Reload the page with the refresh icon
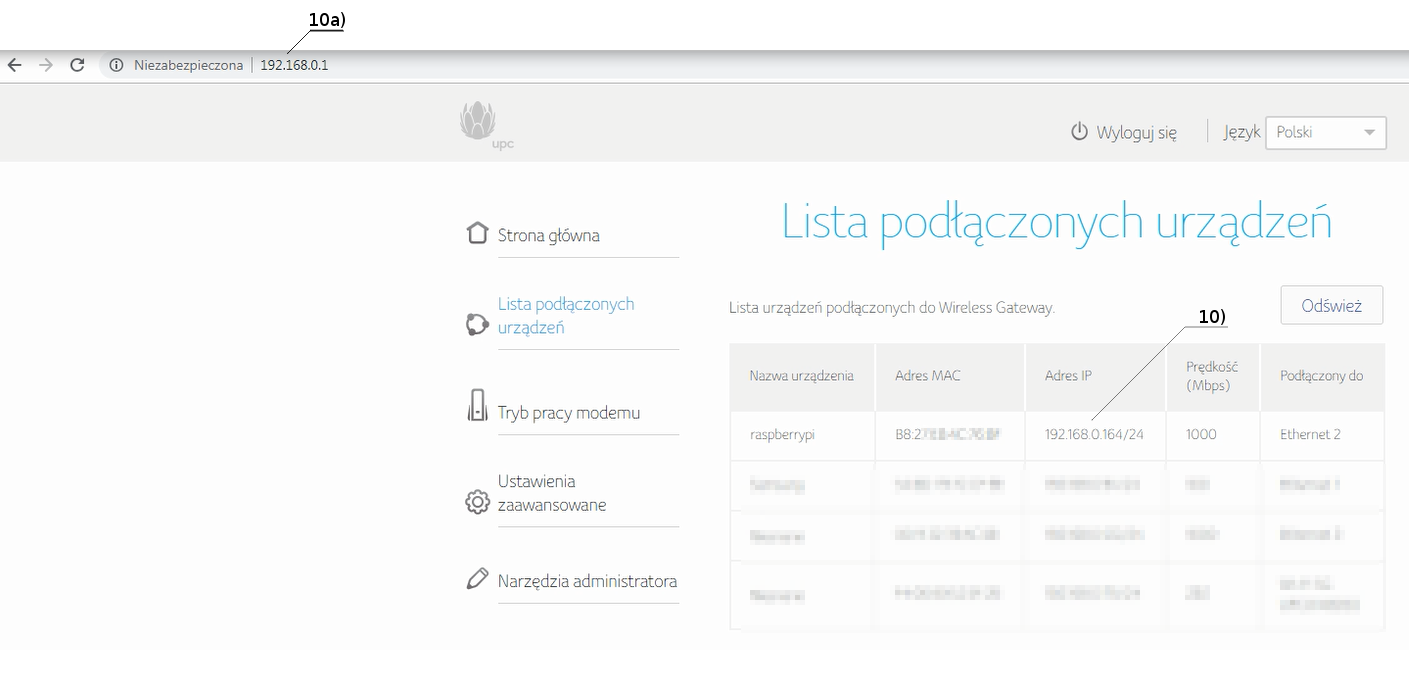Viewport: 1409px width, 700px height. click(77, 65)
